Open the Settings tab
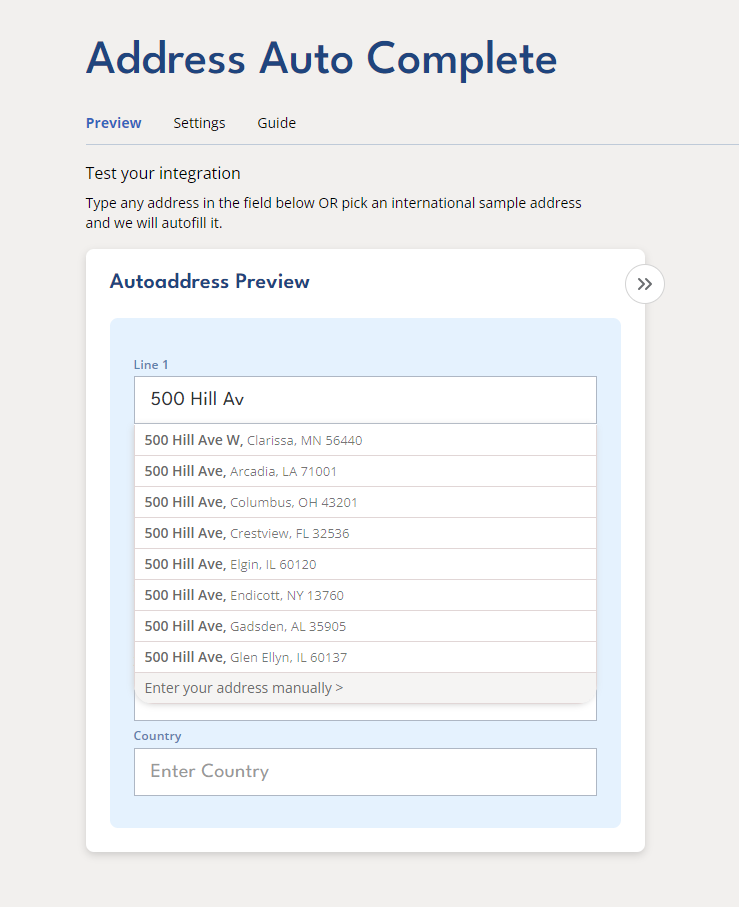 (x=199, y=123)
